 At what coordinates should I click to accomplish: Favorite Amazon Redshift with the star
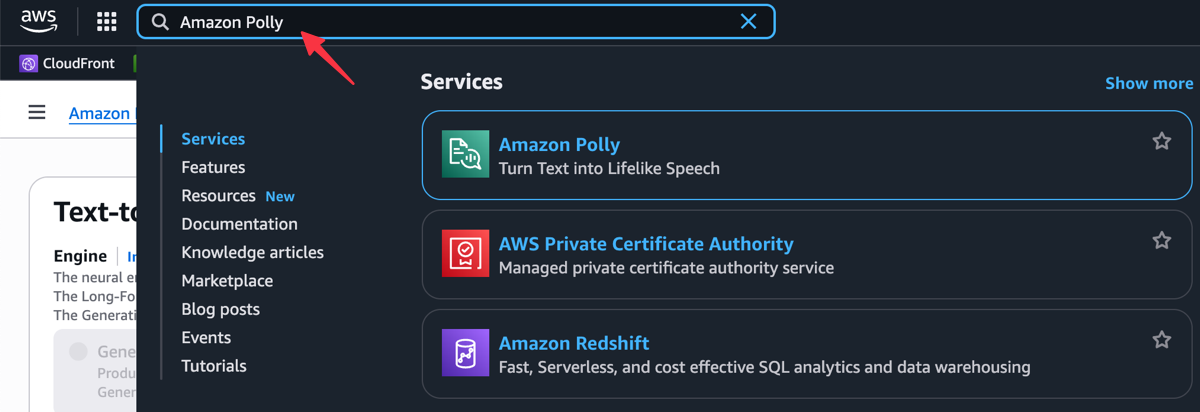(x=1161, y=340)
